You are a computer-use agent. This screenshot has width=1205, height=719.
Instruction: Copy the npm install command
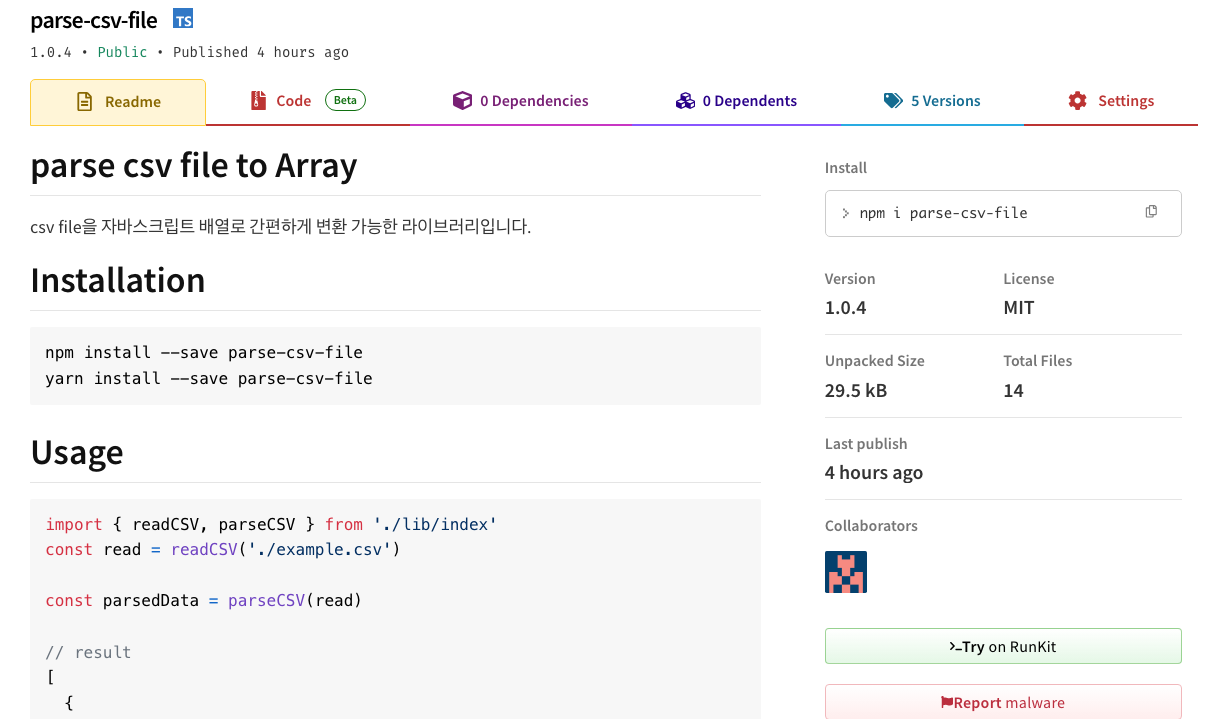1151,212
